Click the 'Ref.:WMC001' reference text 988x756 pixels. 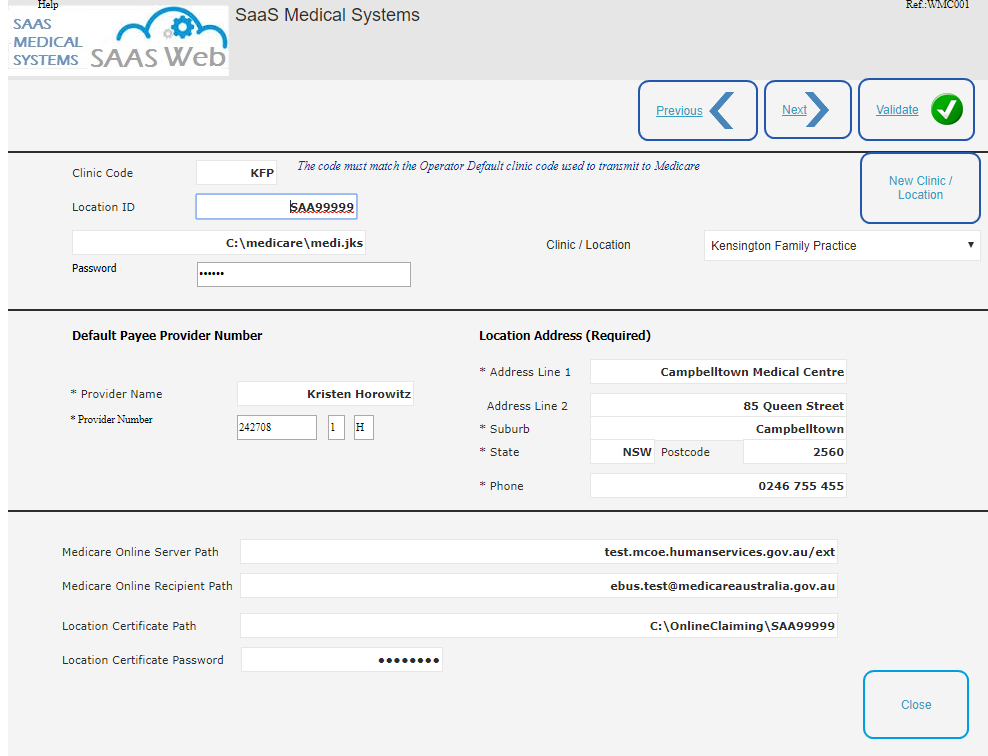click(938, 5)
